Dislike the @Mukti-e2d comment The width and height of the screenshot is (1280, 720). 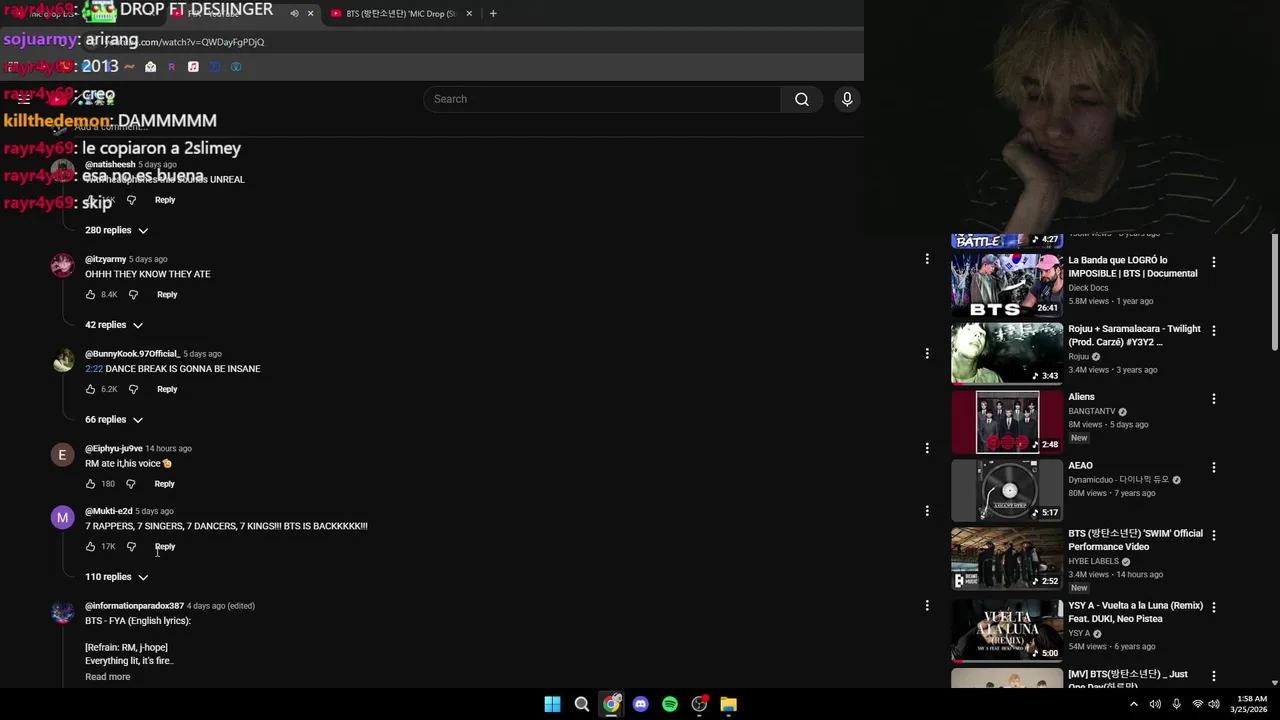tap(131, 547)
